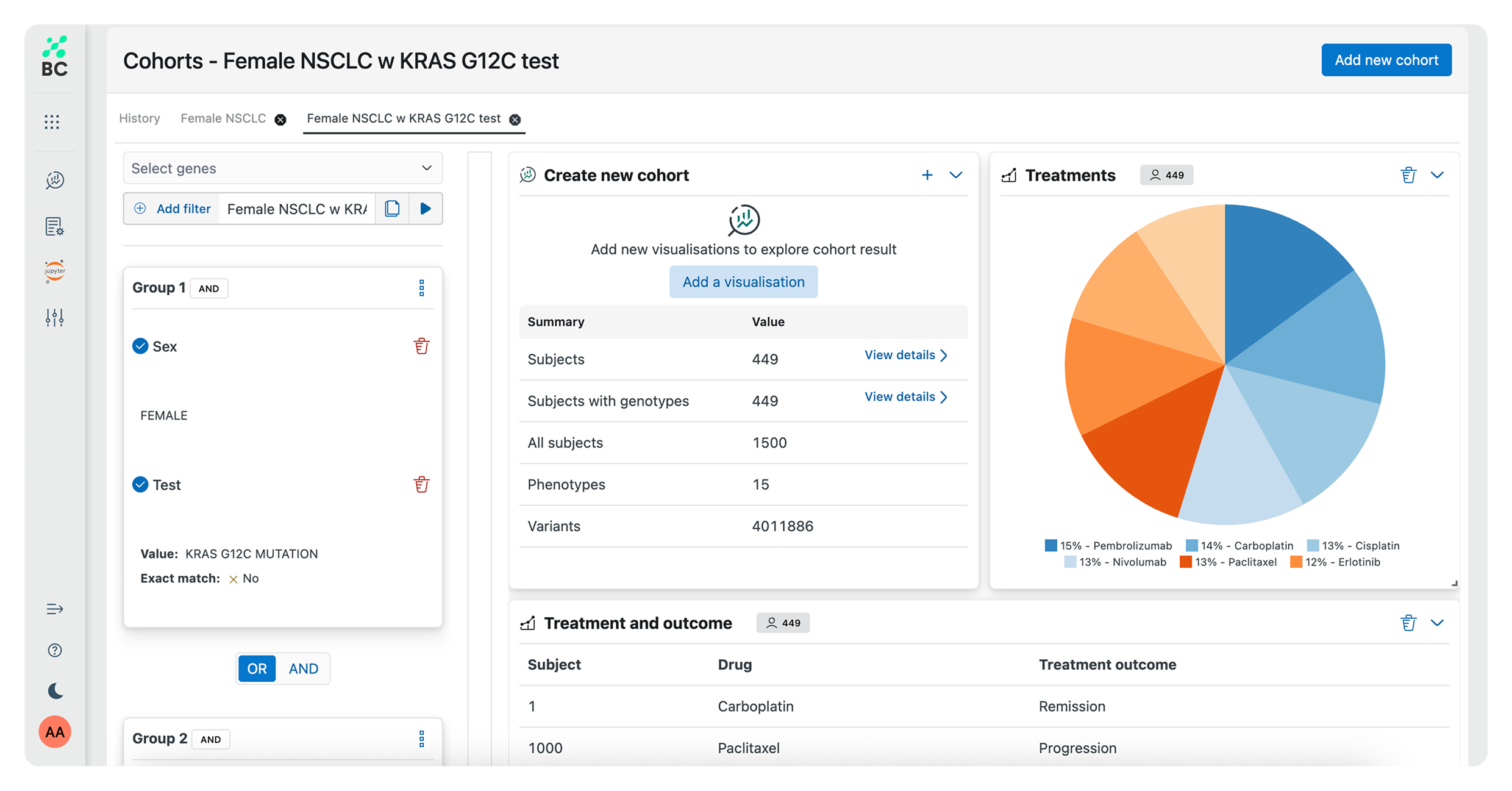1512x791 pixels.
Task: Uncheck the Sex filter checkbox
Action: (x=140, y=346)
